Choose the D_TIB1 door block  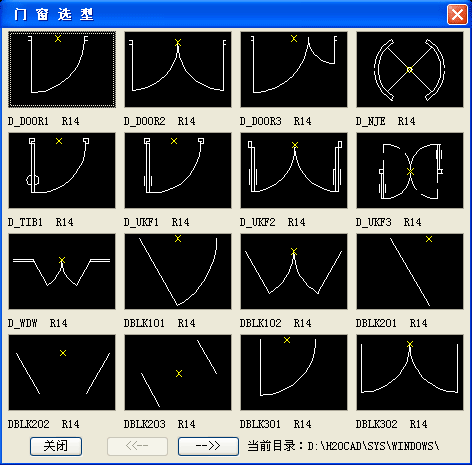62,170
